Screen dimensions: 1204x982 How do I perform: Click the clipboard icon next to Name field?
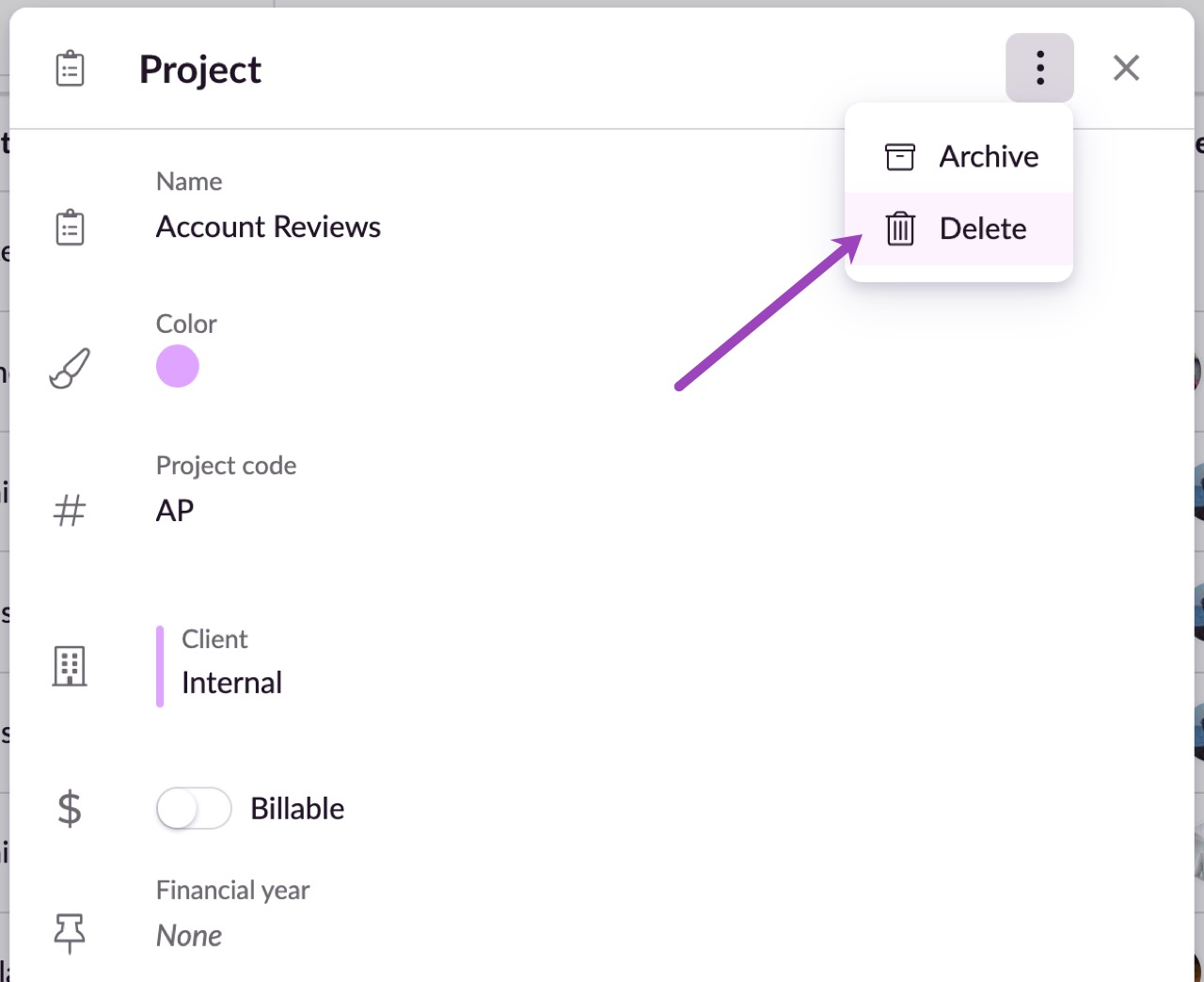[70, 228]
